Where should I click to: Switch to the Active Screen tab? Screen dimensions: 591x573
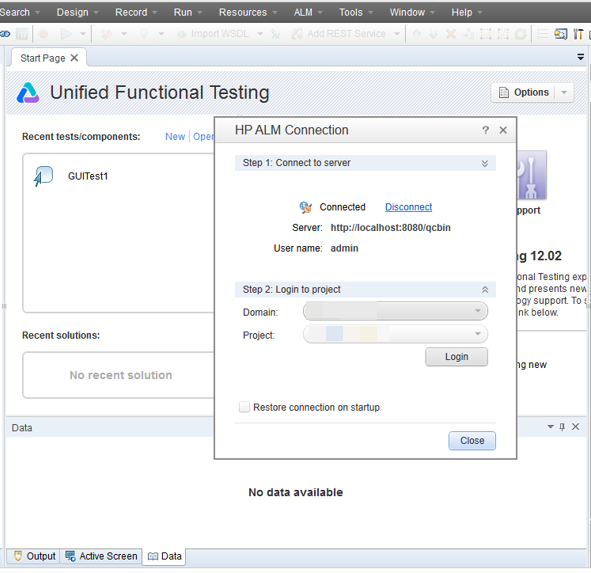click(x=101, y=556)
